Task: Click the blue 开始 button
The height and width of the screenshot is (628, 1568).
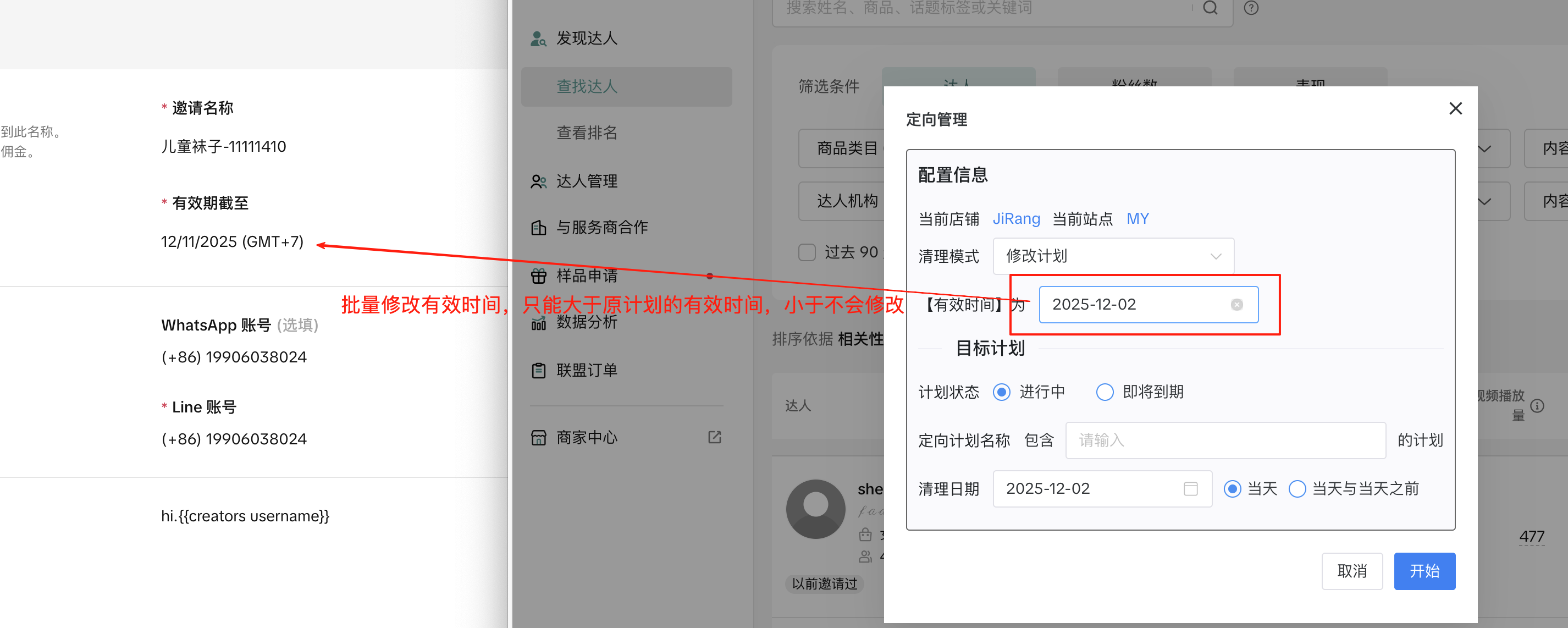Action: pos(1424,571)
